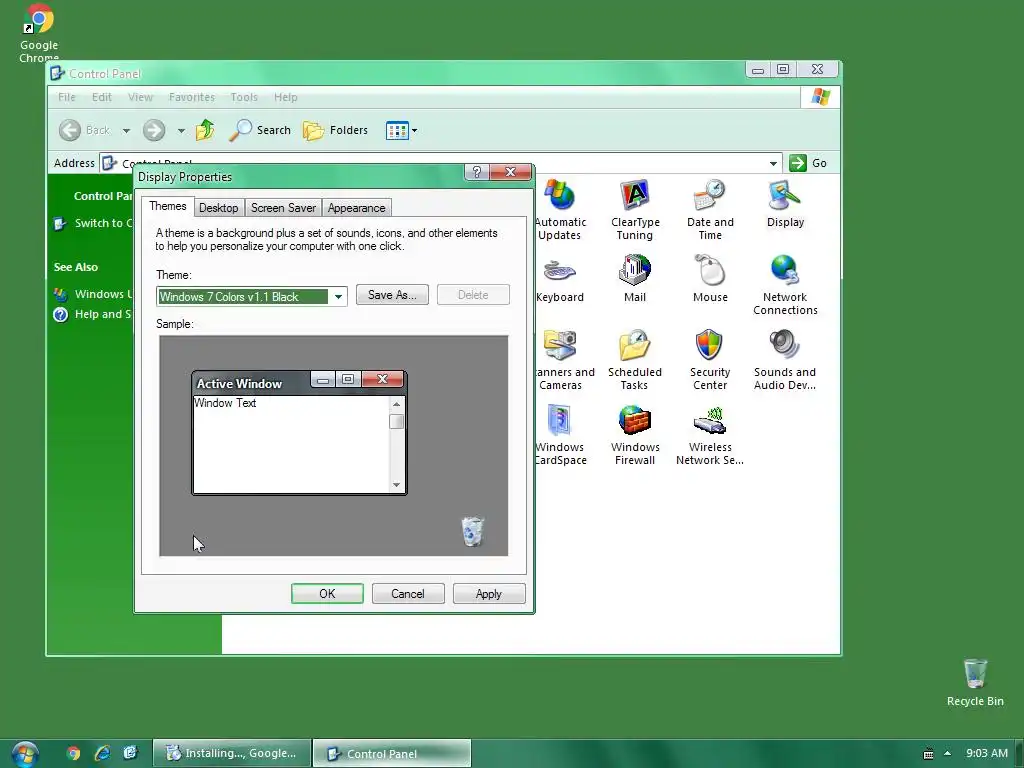This screenshot has width=1024, height=768.
Task: Open the Tools menu
Action: tap(244, 97)
